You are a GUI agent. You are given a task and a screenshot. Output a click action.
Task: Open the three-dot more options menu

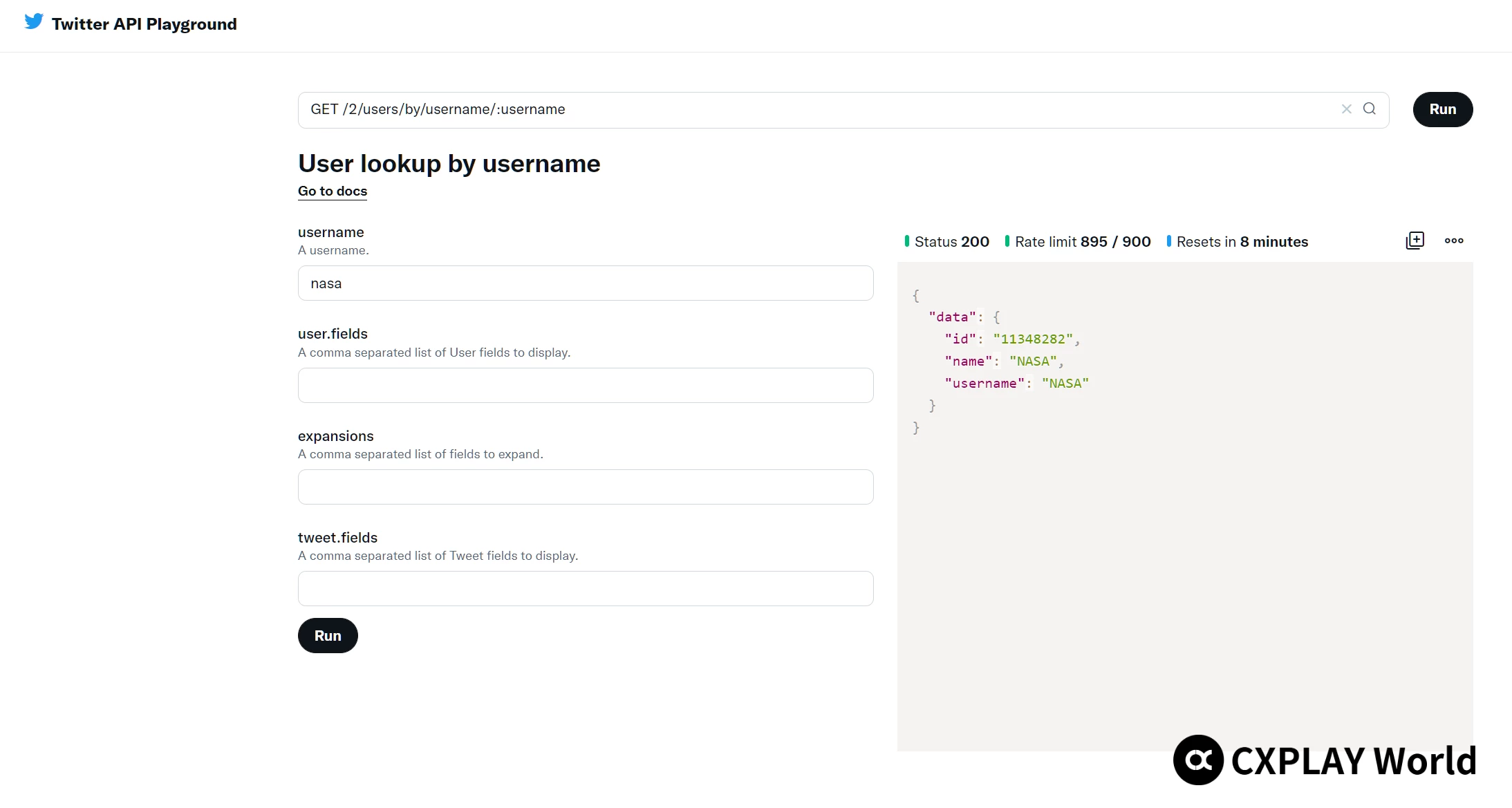point(1454,241)
